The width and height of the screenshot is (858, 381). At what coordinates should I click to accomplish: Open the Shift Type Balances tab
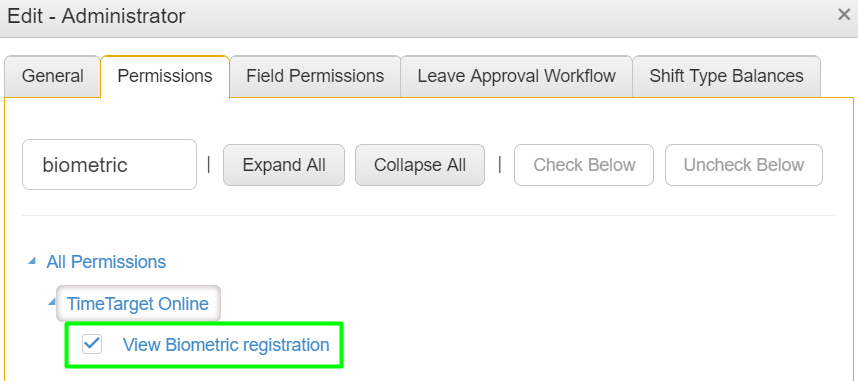click(727, 76)
